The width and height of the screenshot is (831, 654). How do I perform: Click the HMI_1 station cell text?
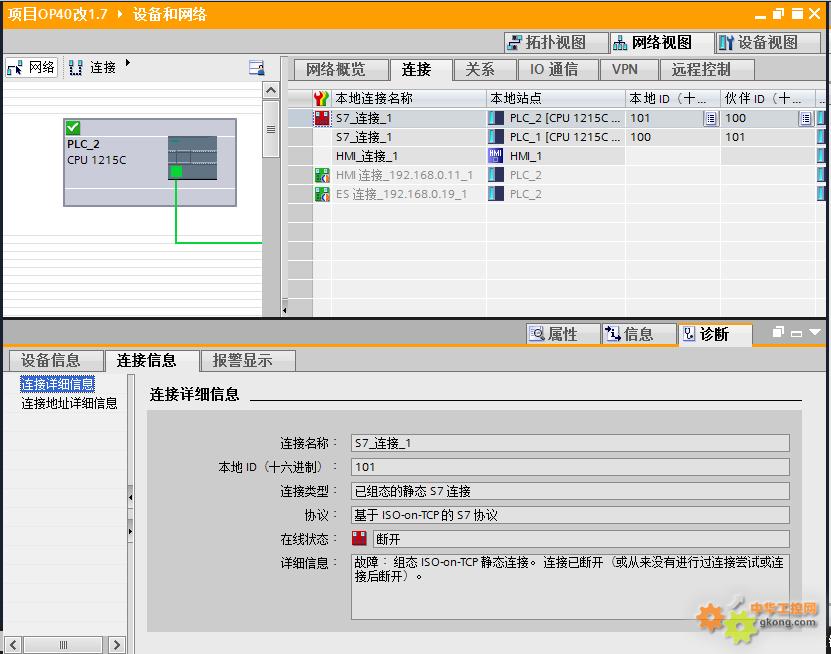pyautogui.click(x=526, y=156)
